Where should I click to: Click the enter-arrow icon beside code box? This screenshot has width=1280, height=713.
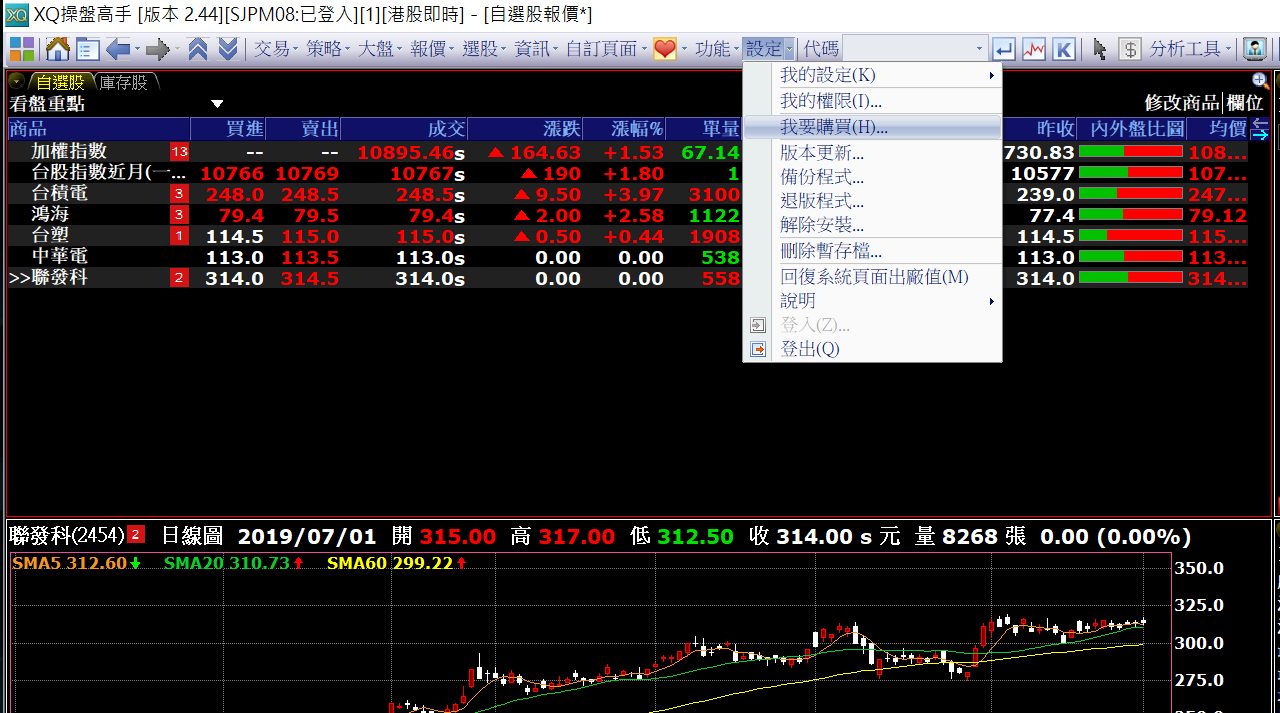point(1003,49)
